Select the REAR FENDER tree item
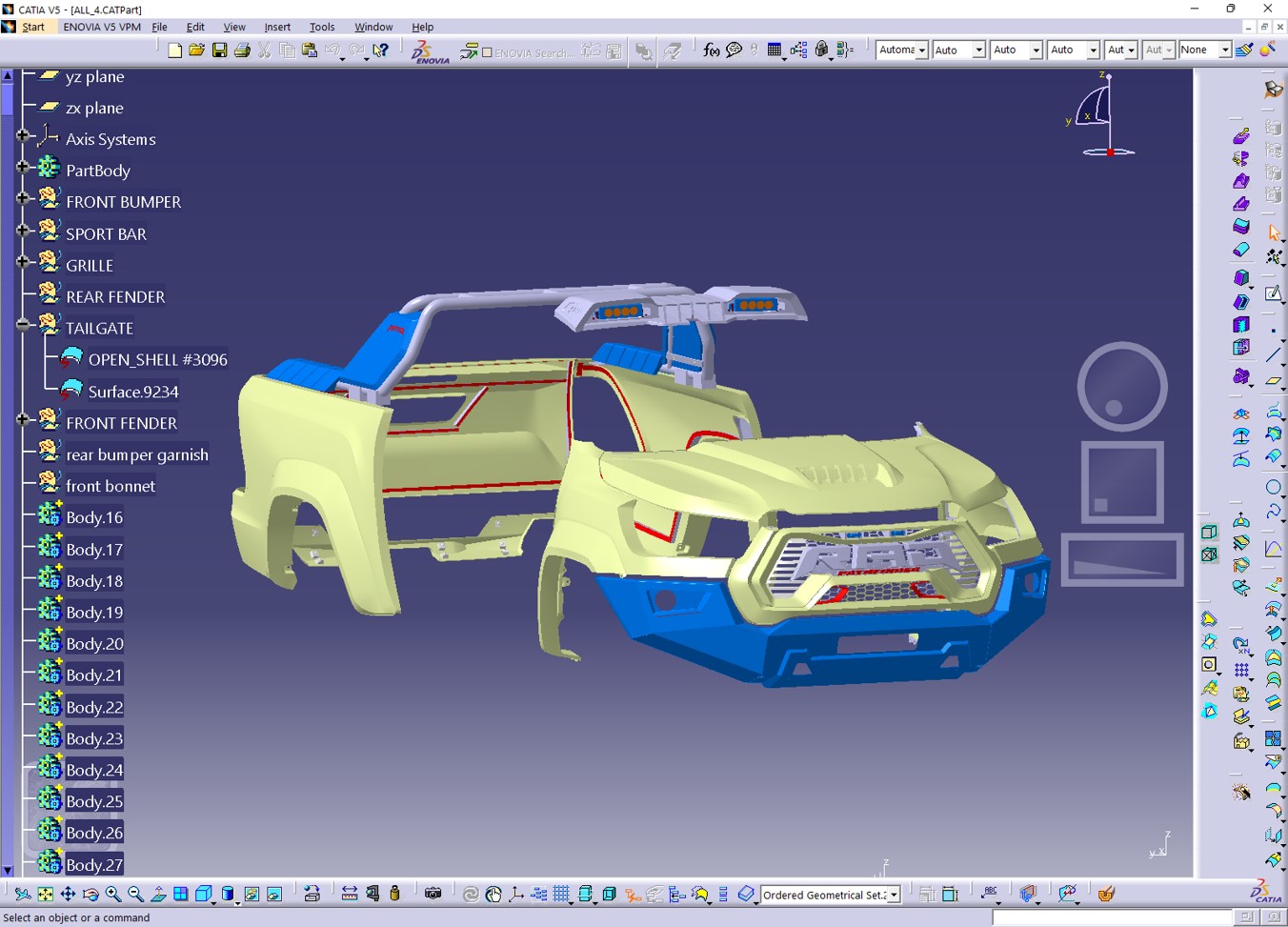The width and height of the screenshot is (1288, 927). 115,297
